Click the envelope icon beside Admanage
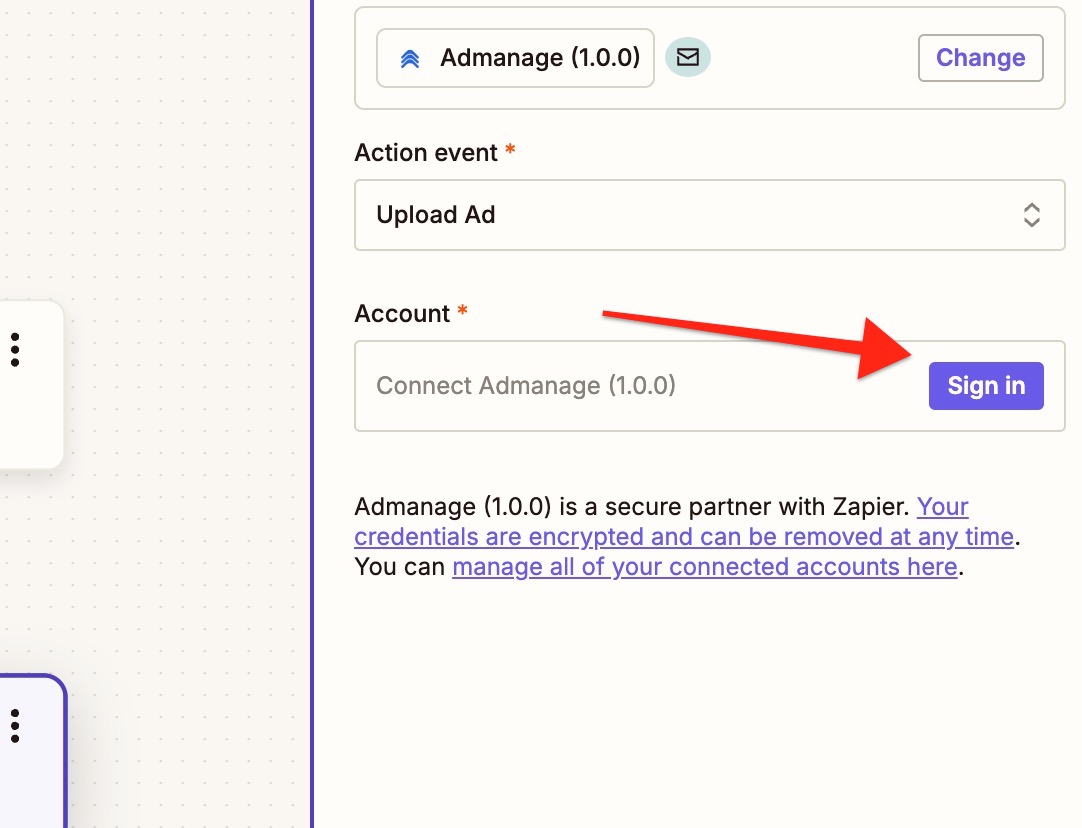This screenshot has width=1082, height=828. 687,57
